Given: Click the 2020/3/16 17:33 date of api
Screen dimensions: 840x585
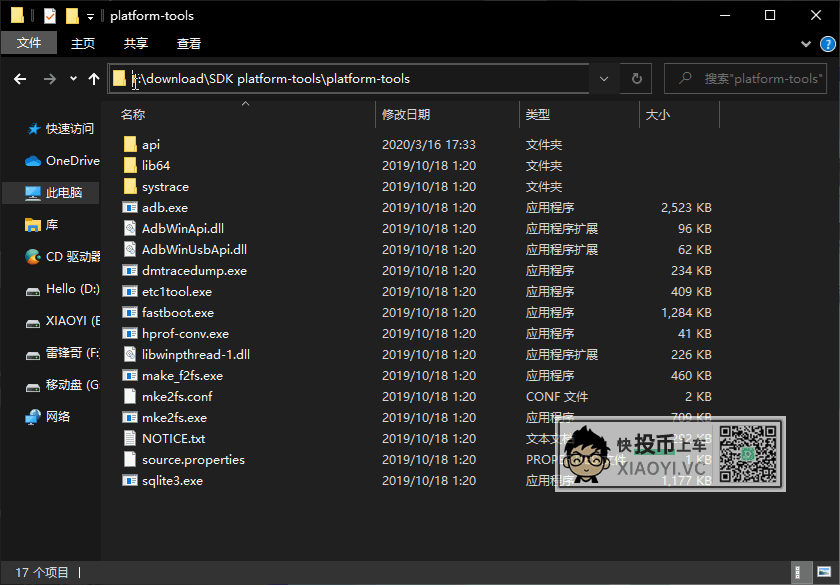Looking at the screenshot, I should 429,145.
